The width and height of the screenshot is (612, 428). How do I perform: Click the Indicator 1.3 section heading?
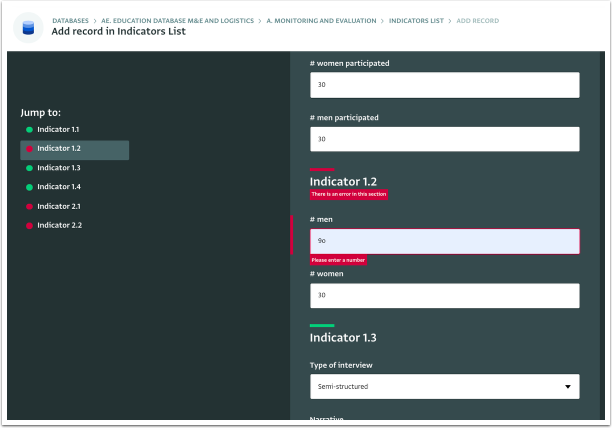tap(343, 338)
